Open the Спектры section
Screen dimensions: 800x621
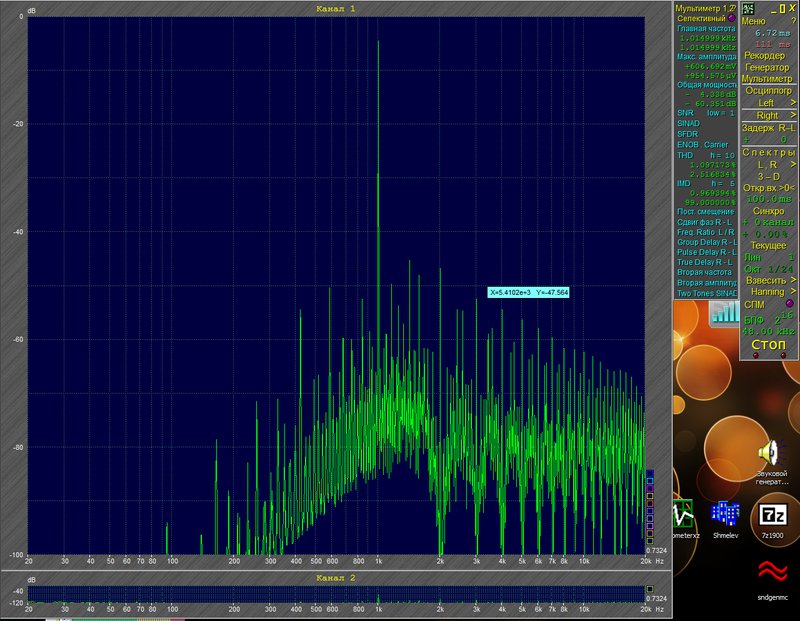(768, 152)
